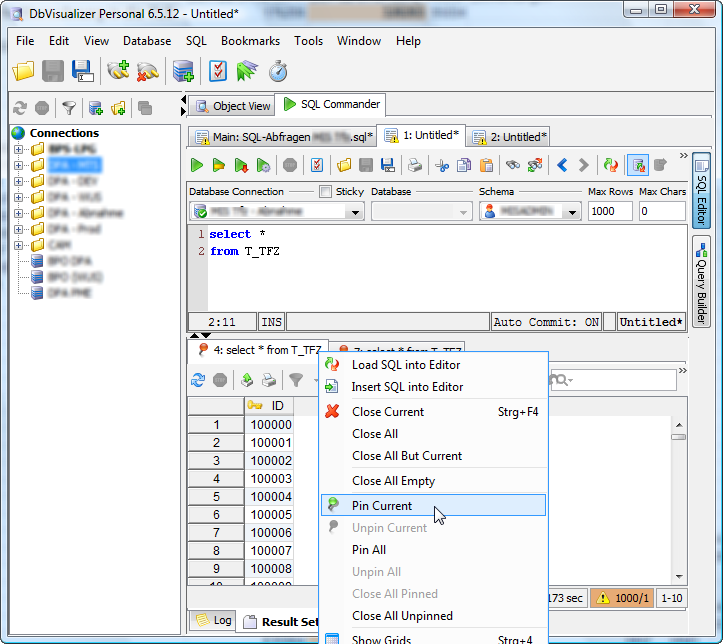Choose Close All Unpinned
Viewport: 723px width, 644px height.
point(433,616)
